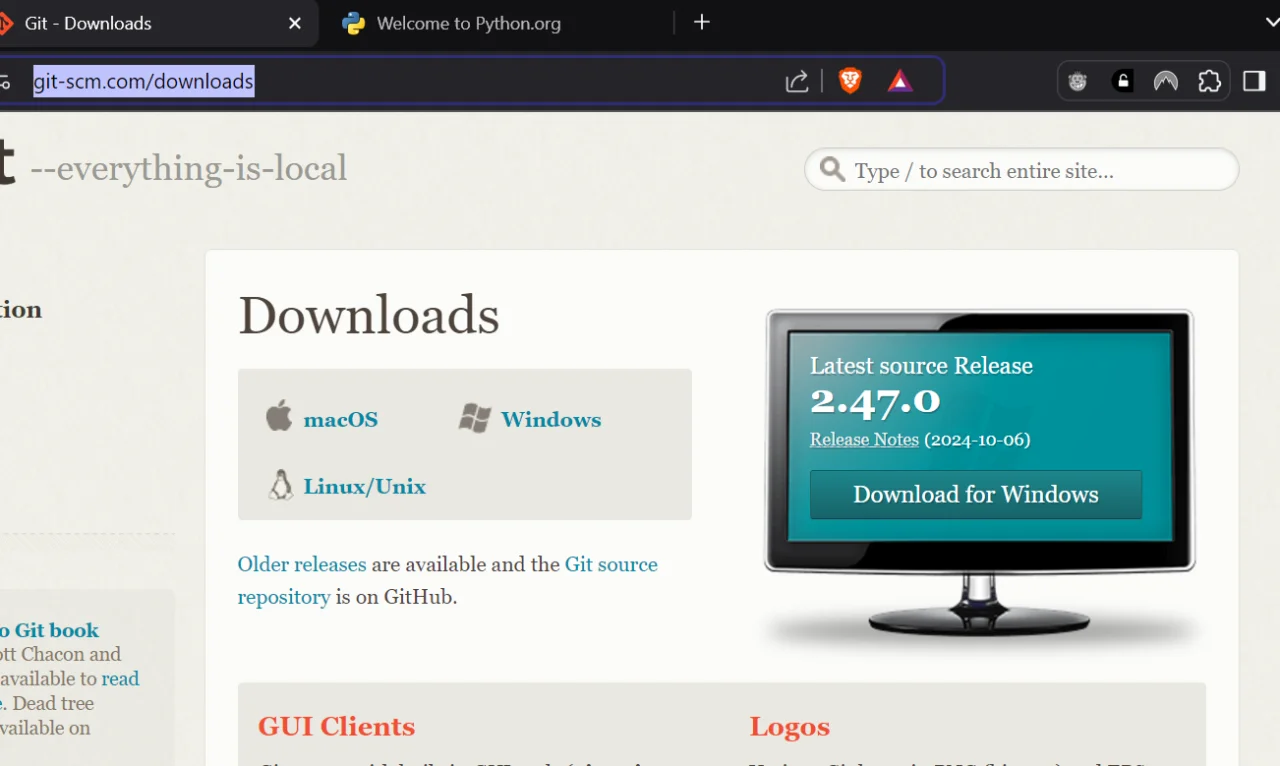1280x766 pixels.
Task: Click the release date (2024-10-06)
Action: tap(977, 439)
